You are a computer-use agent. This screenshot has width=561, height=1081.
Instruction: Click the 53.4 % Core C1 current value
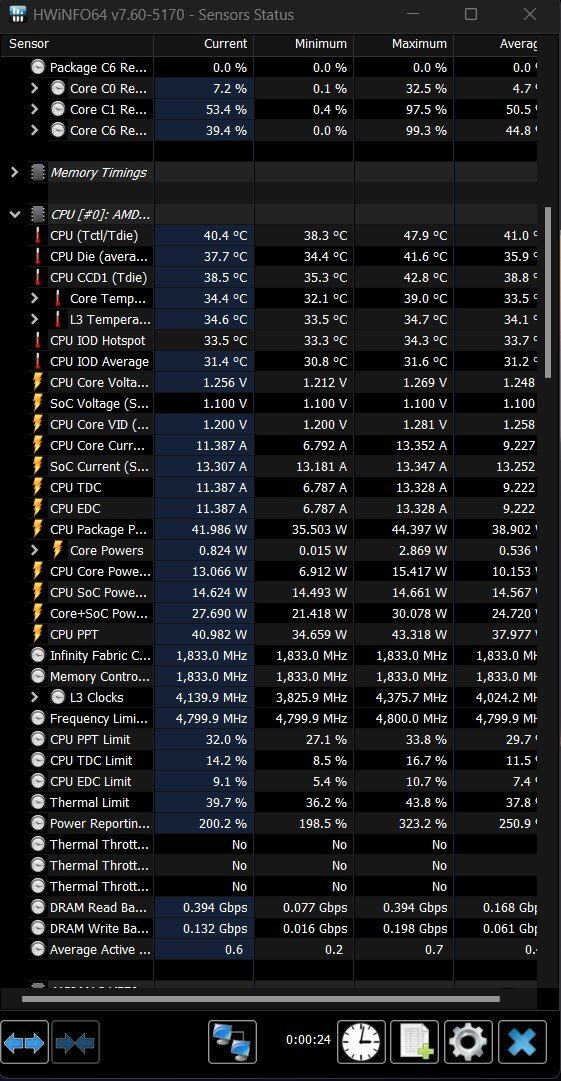click(x=226, y=109)
